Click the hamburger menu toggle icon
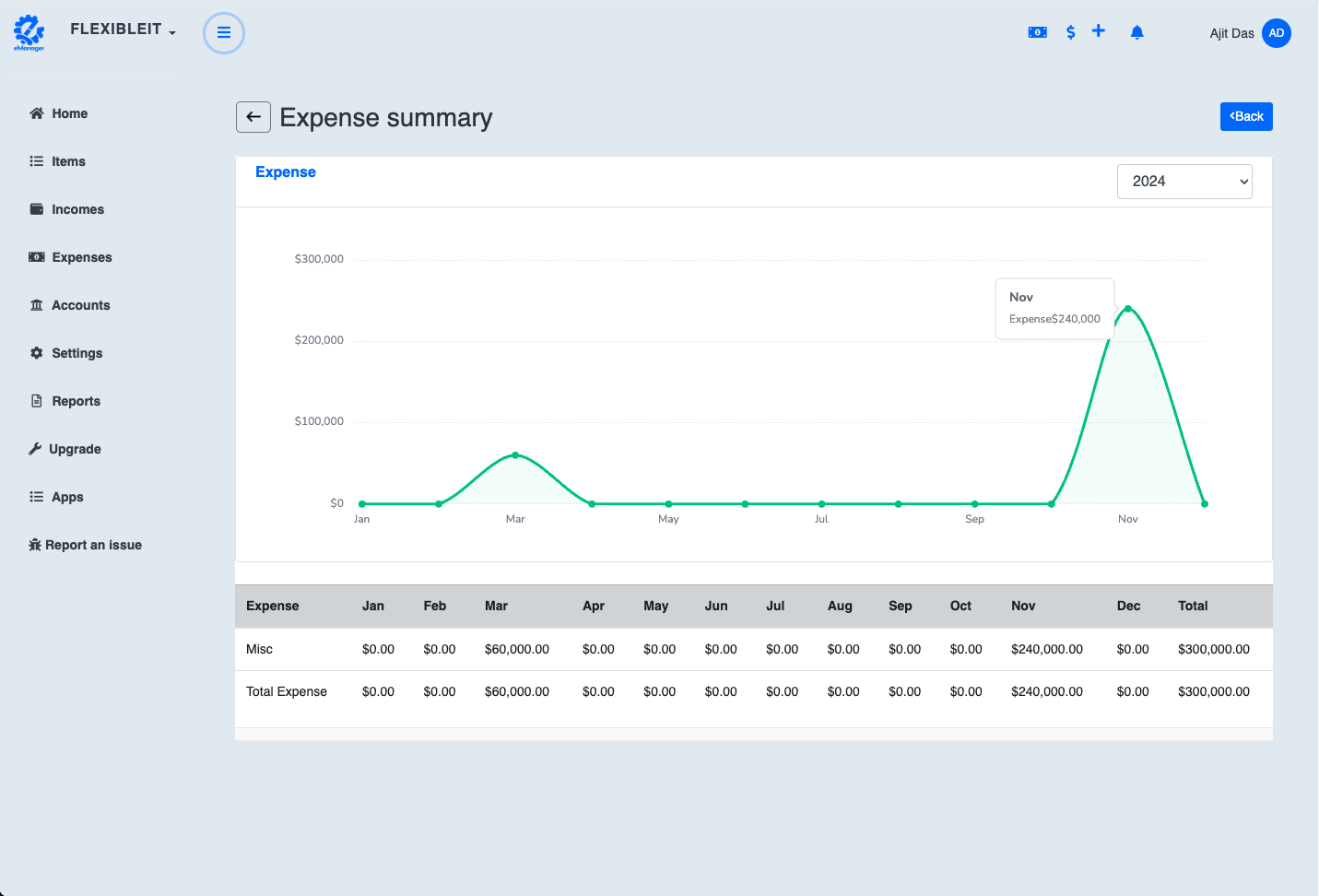Viewport: 1319px width, 896px height. 223,33
